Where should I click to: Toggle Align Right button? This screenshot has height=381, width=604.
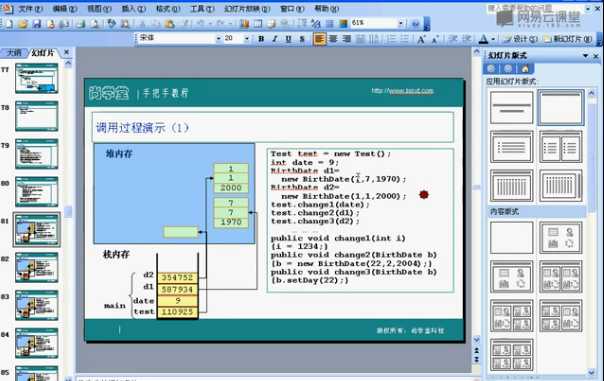click(347, 39)
